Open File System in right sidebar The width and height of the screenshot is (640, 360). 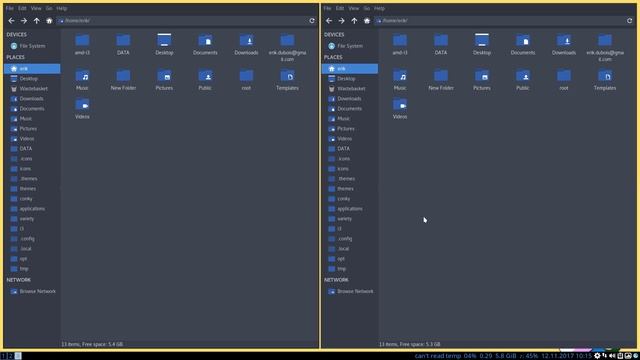(349, 46)
